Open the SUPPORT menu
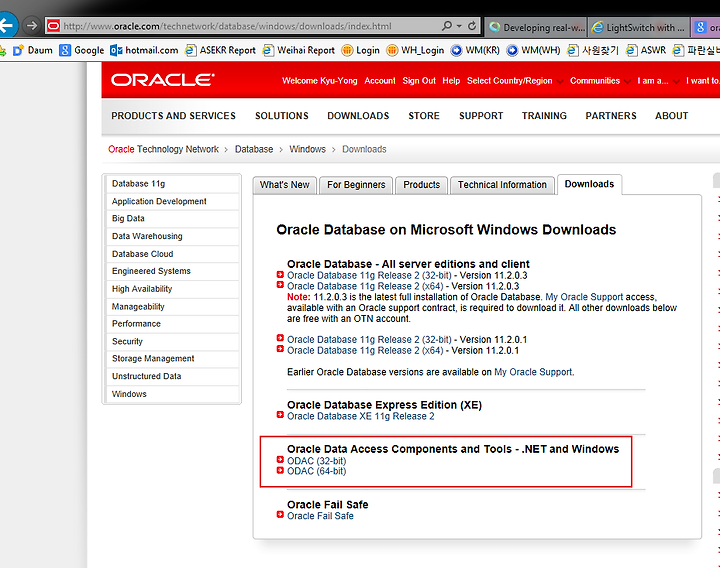This screenshot has height=568, width=720. tap(481, 116)
